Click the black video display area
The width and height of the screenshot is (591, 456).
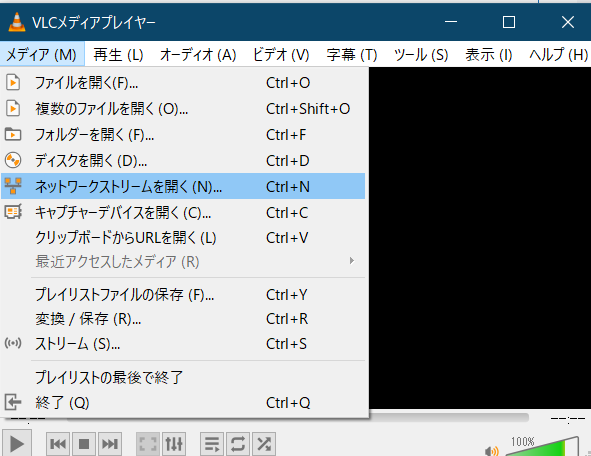click(480, 238)
